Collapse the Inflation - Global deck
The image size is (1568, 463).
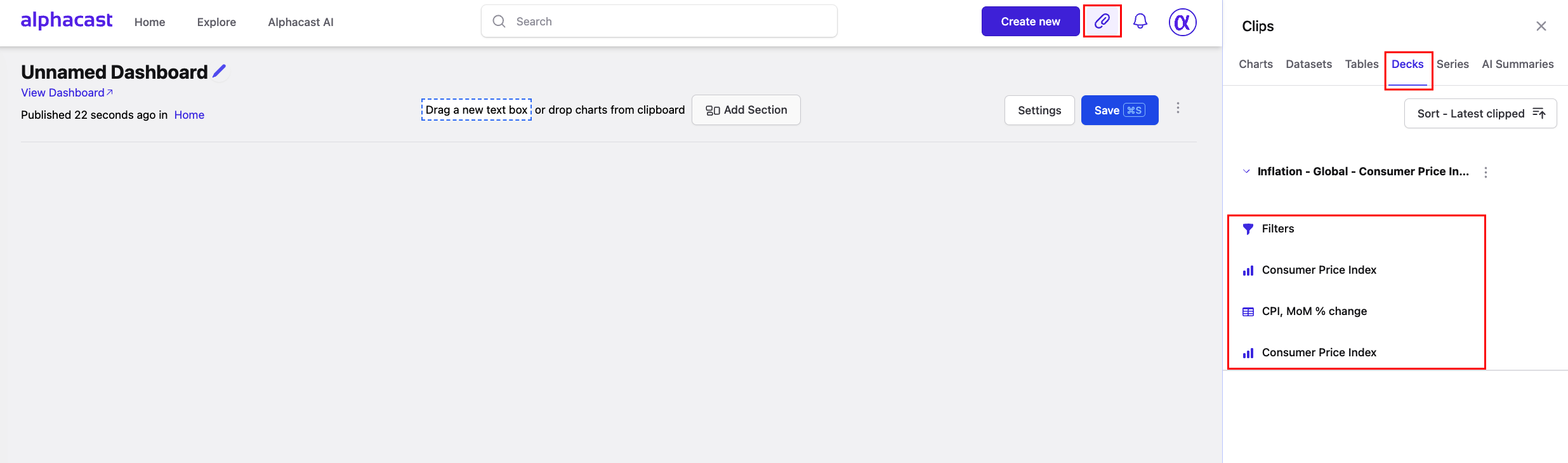pyautogui.click(x=1246, y=171)
